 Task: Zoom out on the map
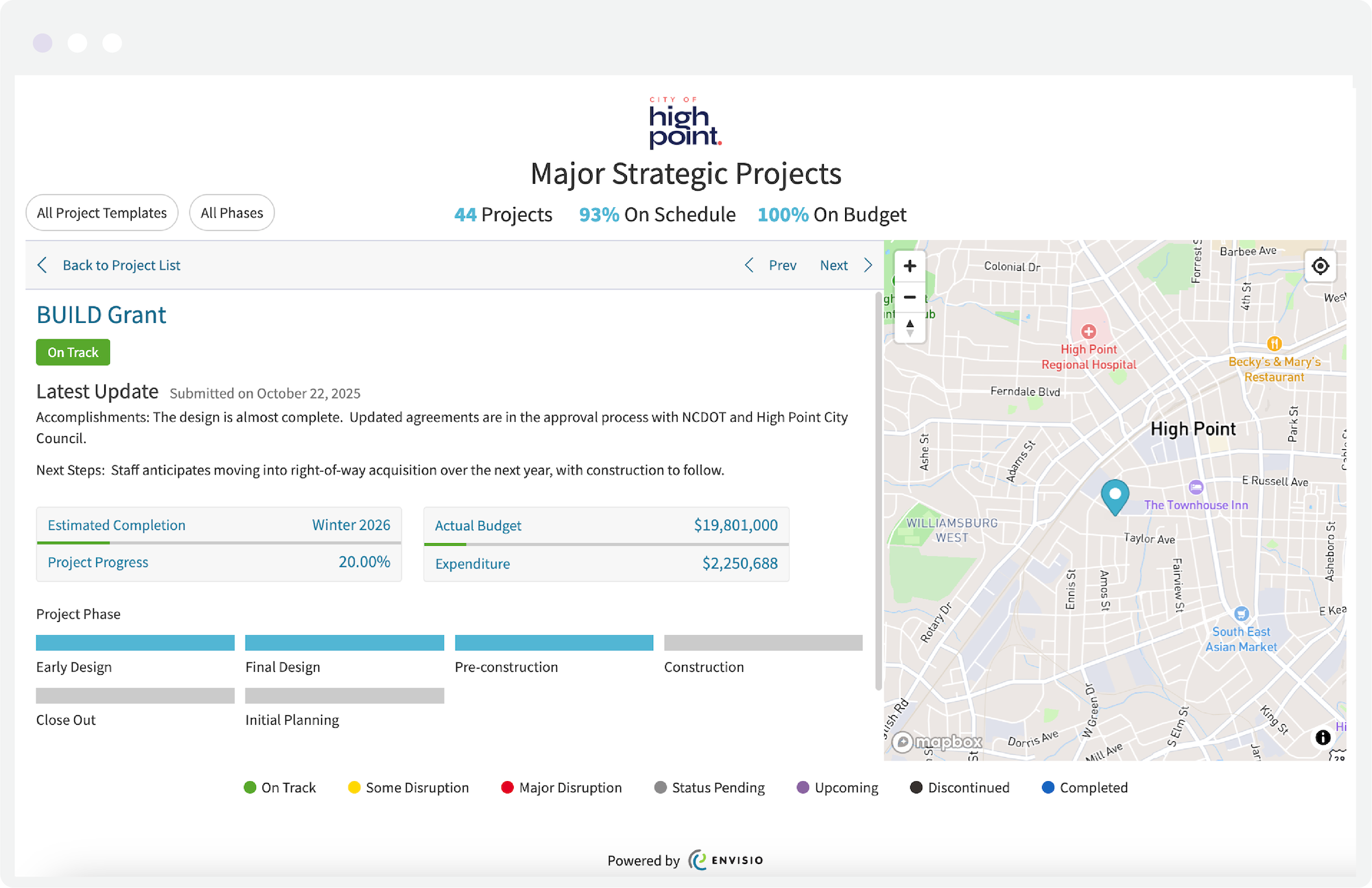click(x=910, y=297)
